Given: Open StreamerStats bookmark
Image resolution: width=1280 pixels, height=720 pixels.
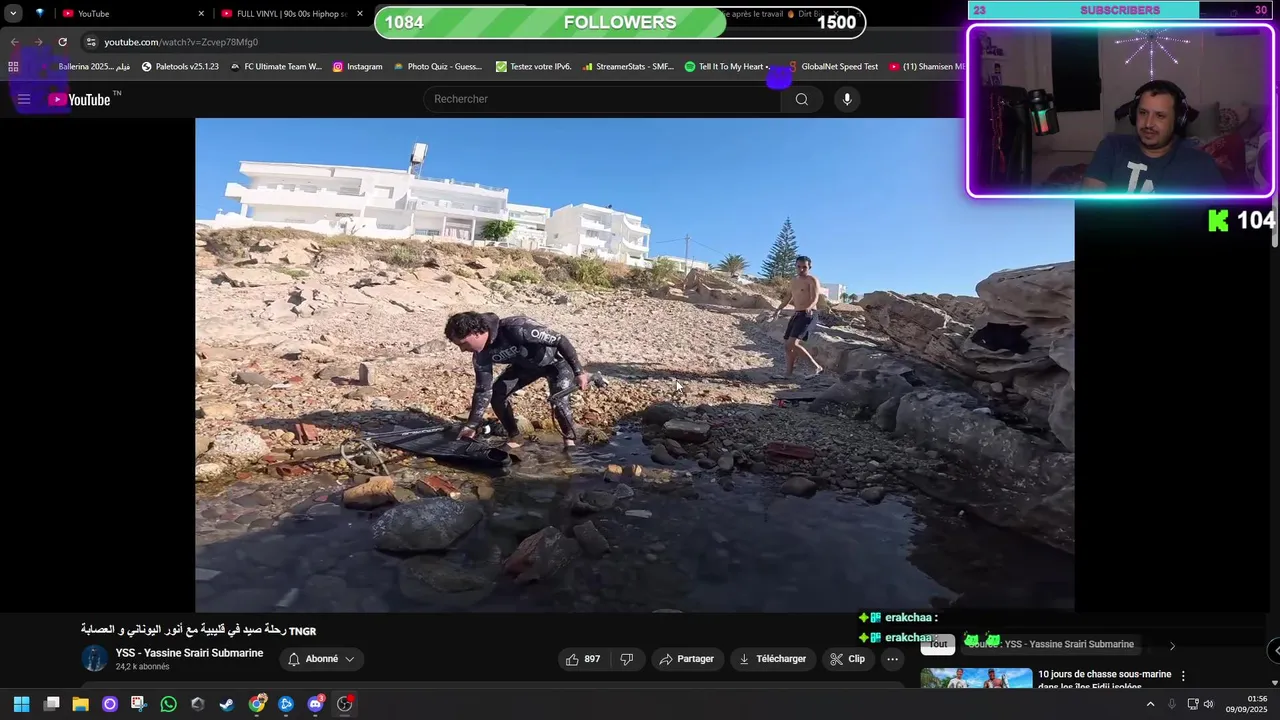Looking at the screenshot, I should click(x=629, y=67).
